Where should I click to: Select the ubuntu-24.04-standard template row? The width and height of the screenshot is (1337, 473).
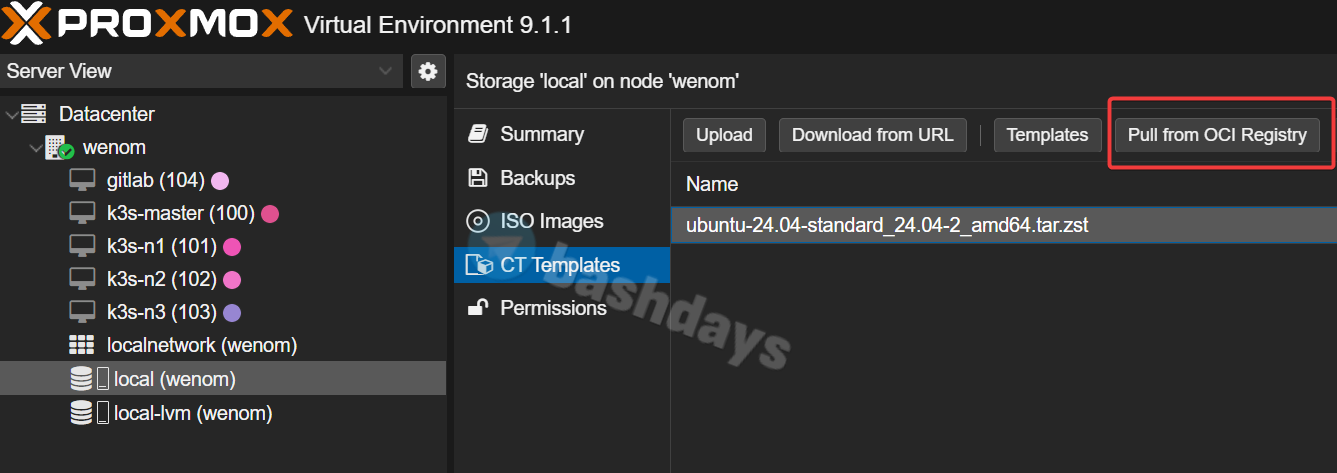pos(886,225)
